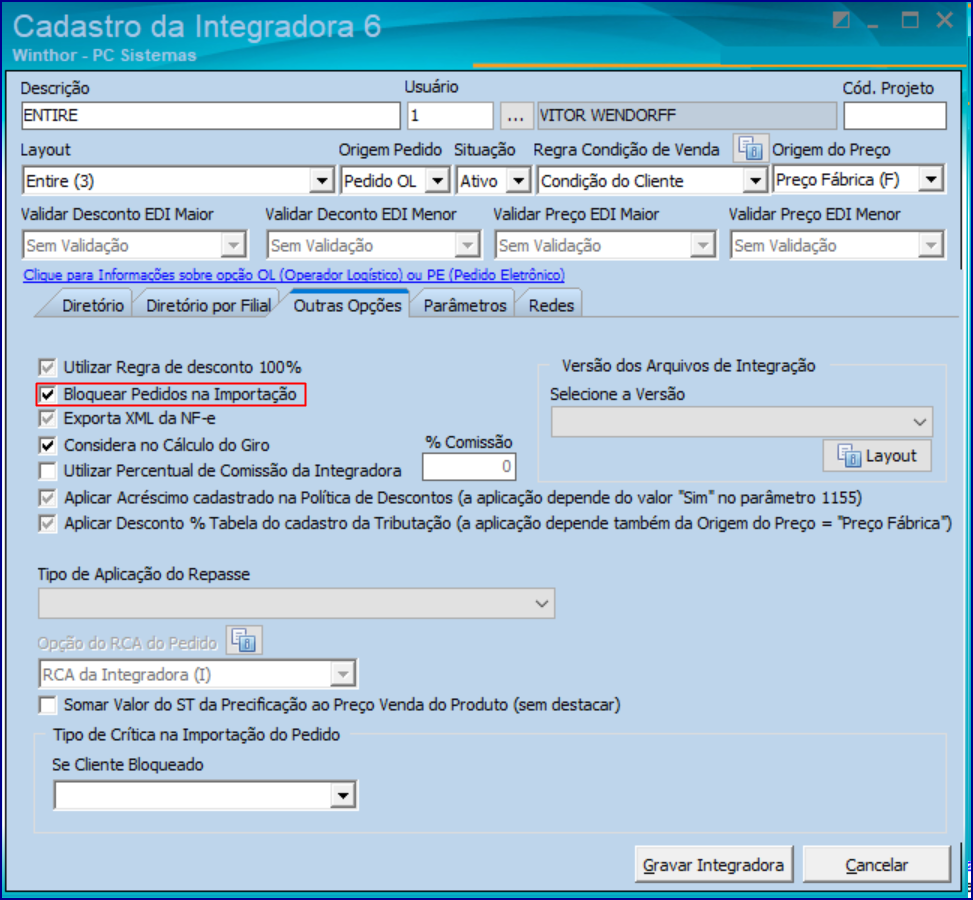This screenshot has height=900, width=973.
Task: Open info icon beside Opção do RCA do Pedido
Action: [244, 641]
